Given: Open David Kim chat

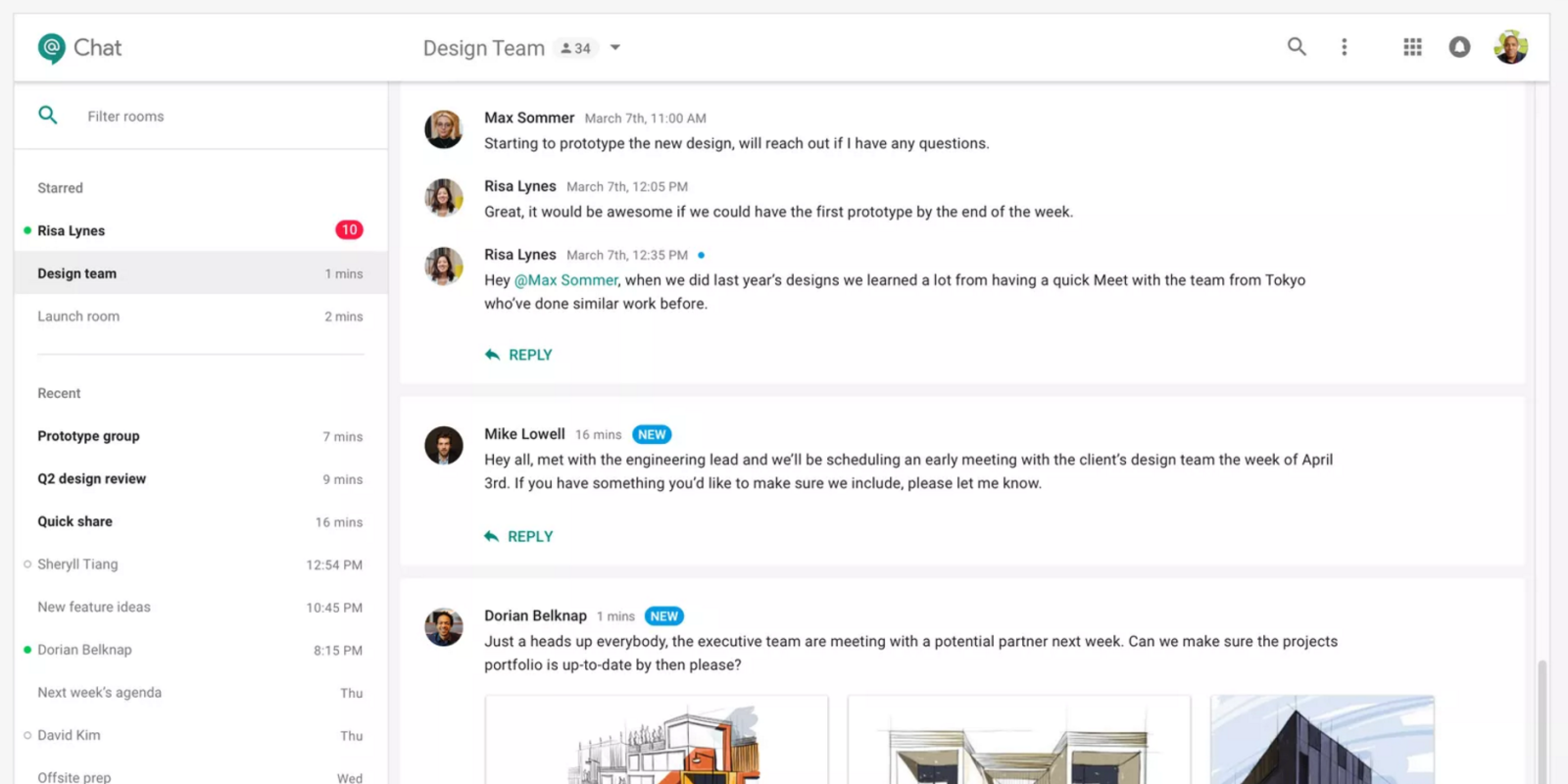Looking at the screenshot, I should pyautogui.click(x=201, y=735).
